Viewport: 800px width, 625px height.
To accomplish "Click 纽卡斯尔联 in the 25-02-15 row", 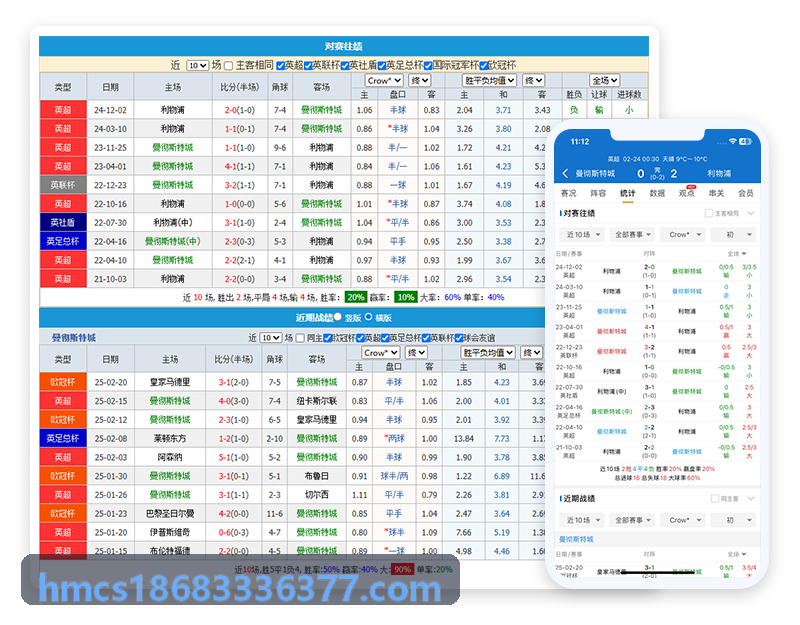I will tap(316, 401).
